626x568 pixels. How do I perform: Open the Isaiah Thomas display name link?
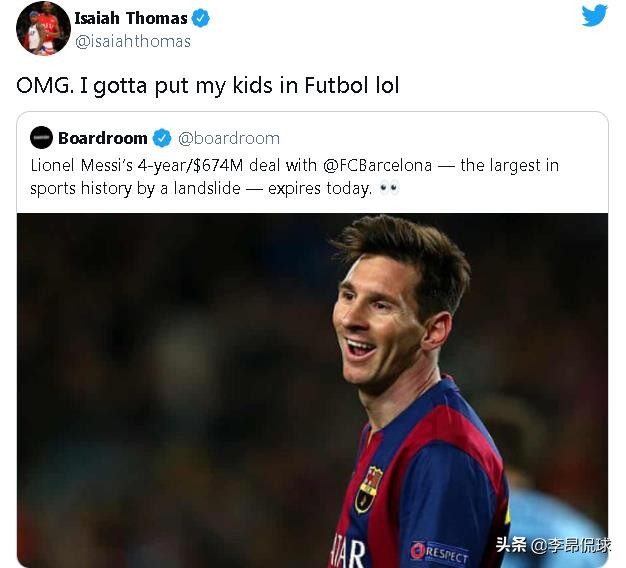pos(131,18)
